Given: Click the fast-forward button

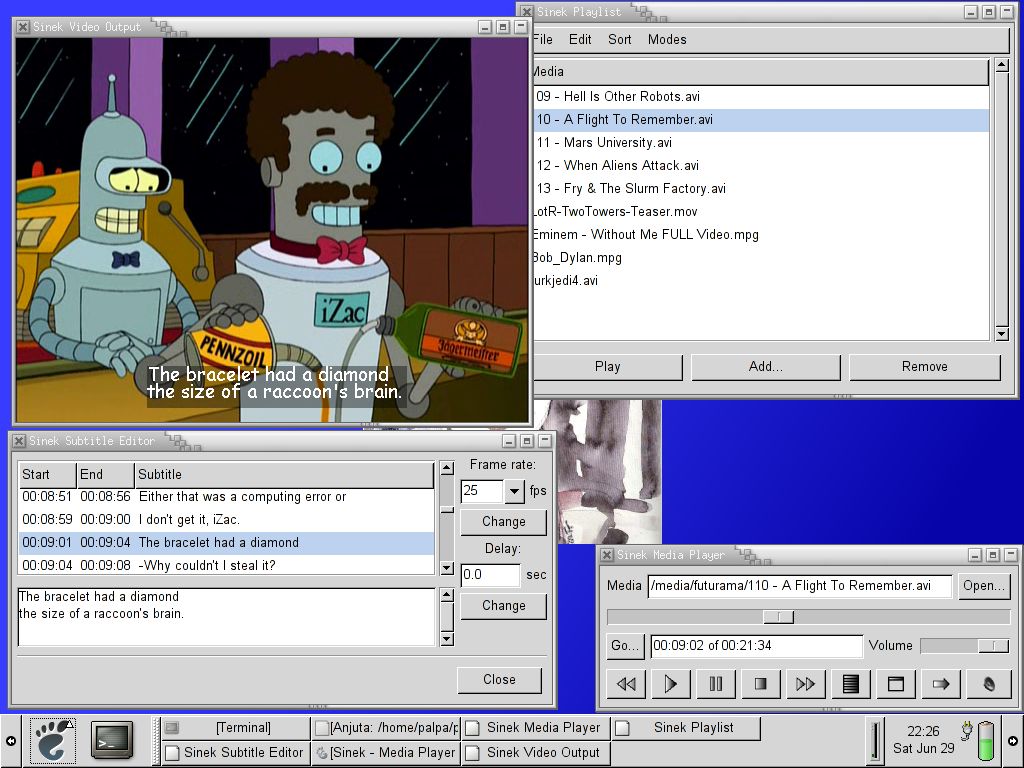Looking at the screenshot, I should [806, 684].
